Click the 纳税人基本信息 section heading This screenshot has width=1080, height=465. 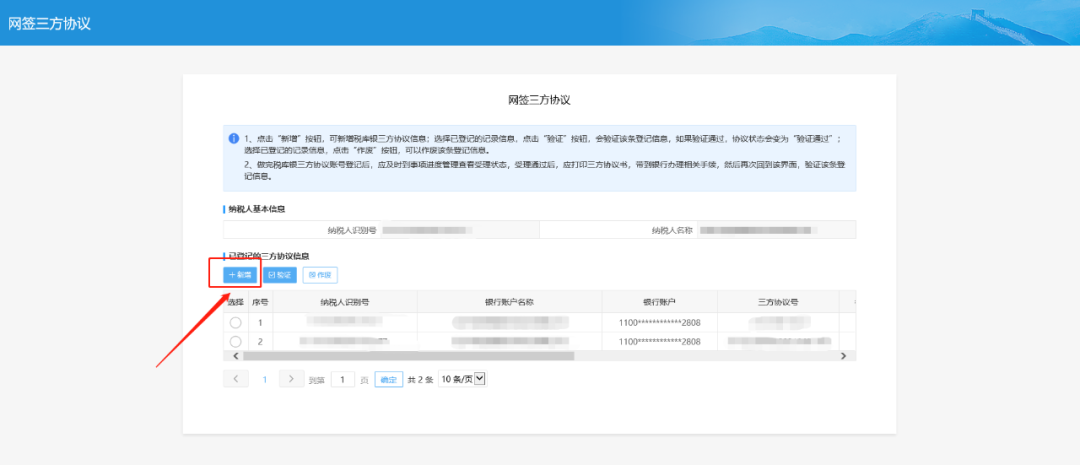pyautogui.click(x=257, y=209)
